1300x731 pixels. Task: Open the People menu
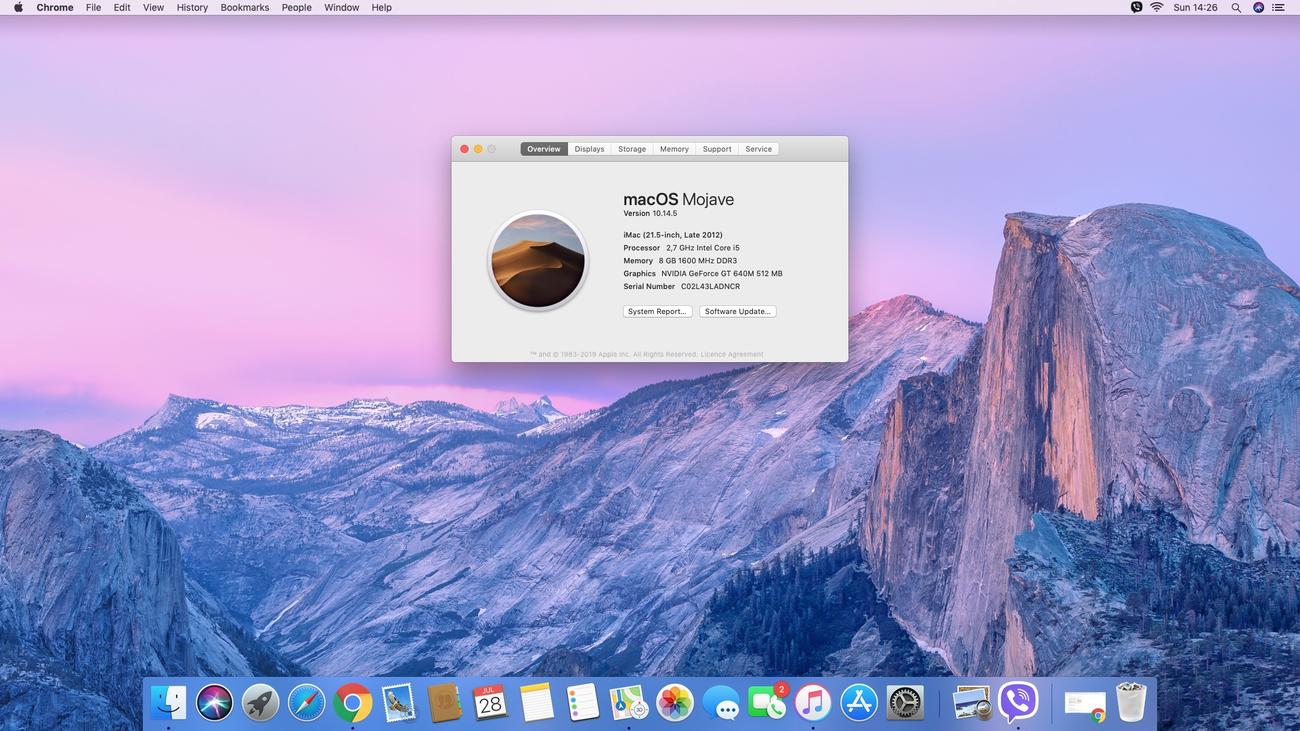pos(296,7)
